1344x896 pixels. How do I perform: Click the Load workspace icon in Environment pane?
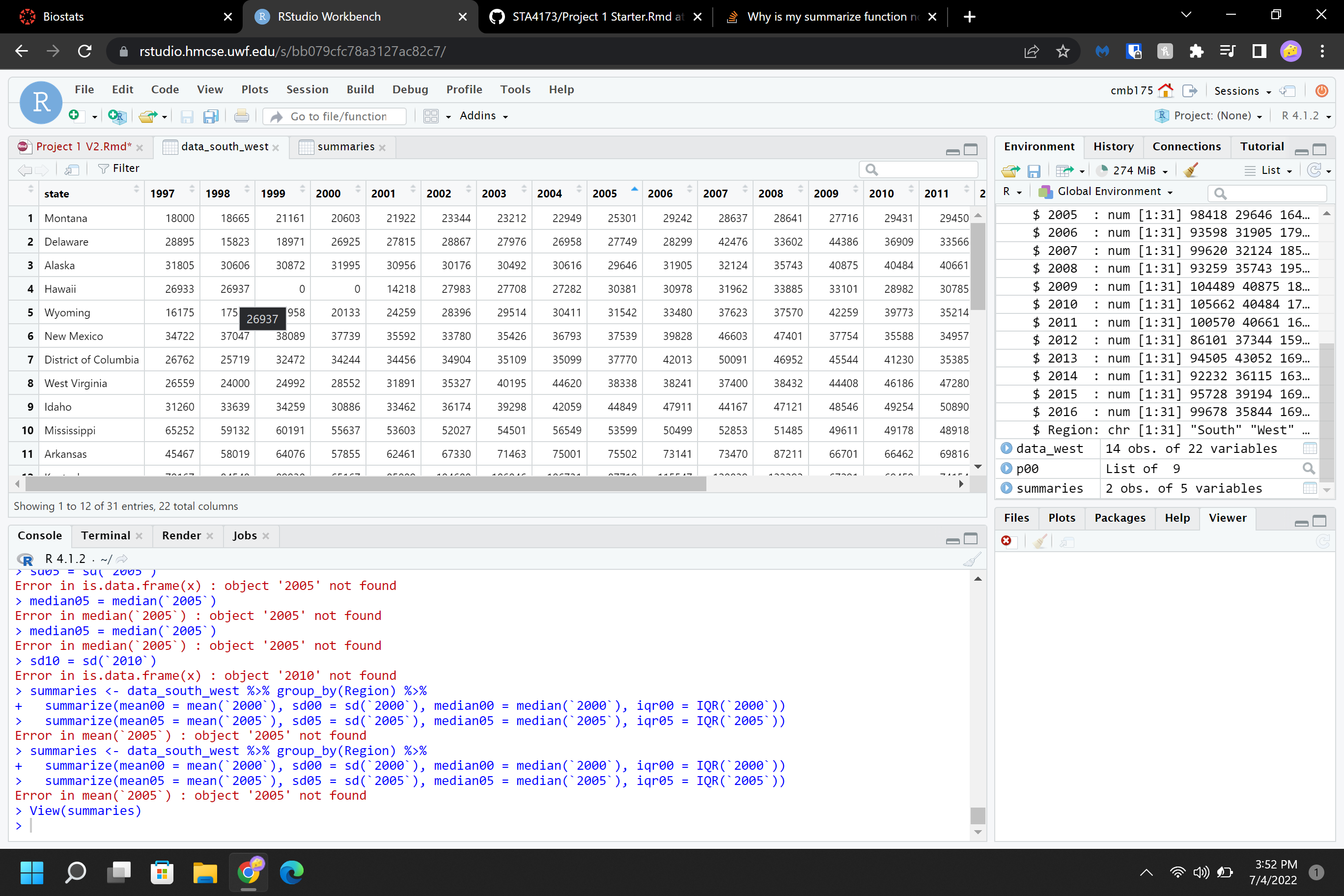pos(1010,171)
